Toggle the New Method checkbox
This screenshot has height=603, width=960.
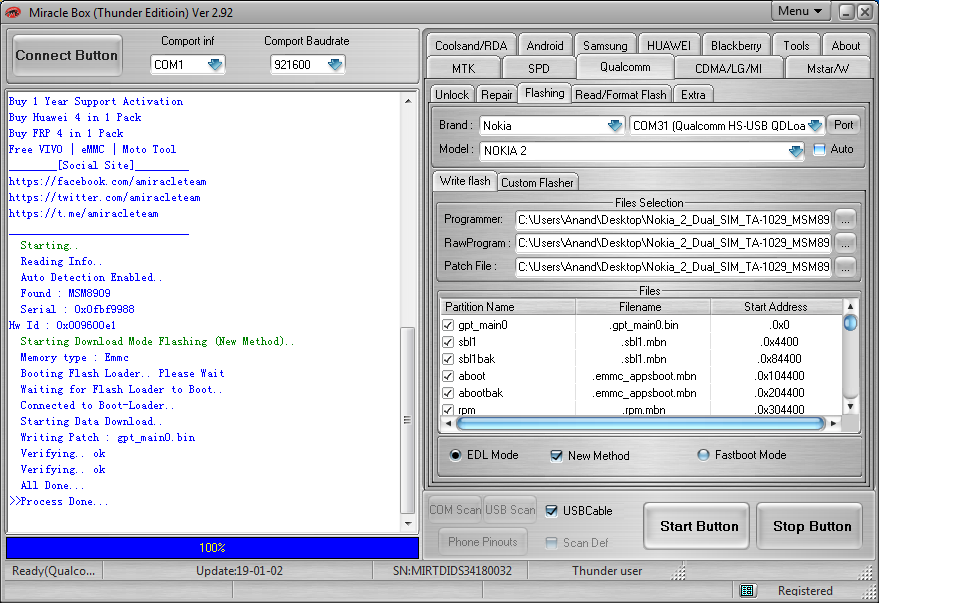coord(557,456)
